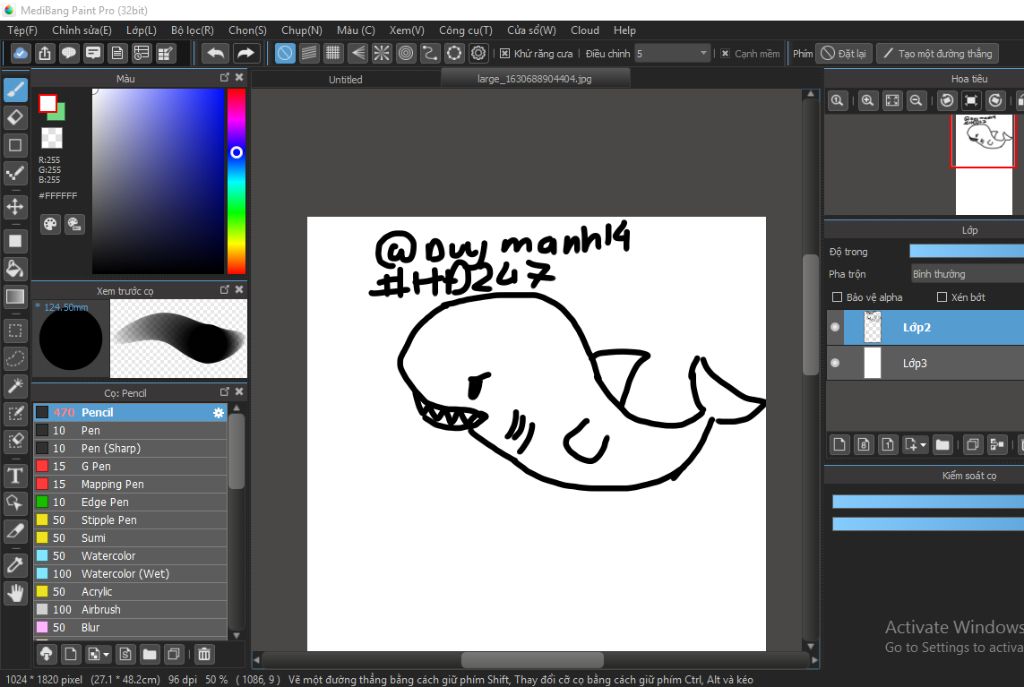The width and height of the screenshot is (1024, 687).
Task: Click the Undo arrow in toolbar
Action: [215, 53]
